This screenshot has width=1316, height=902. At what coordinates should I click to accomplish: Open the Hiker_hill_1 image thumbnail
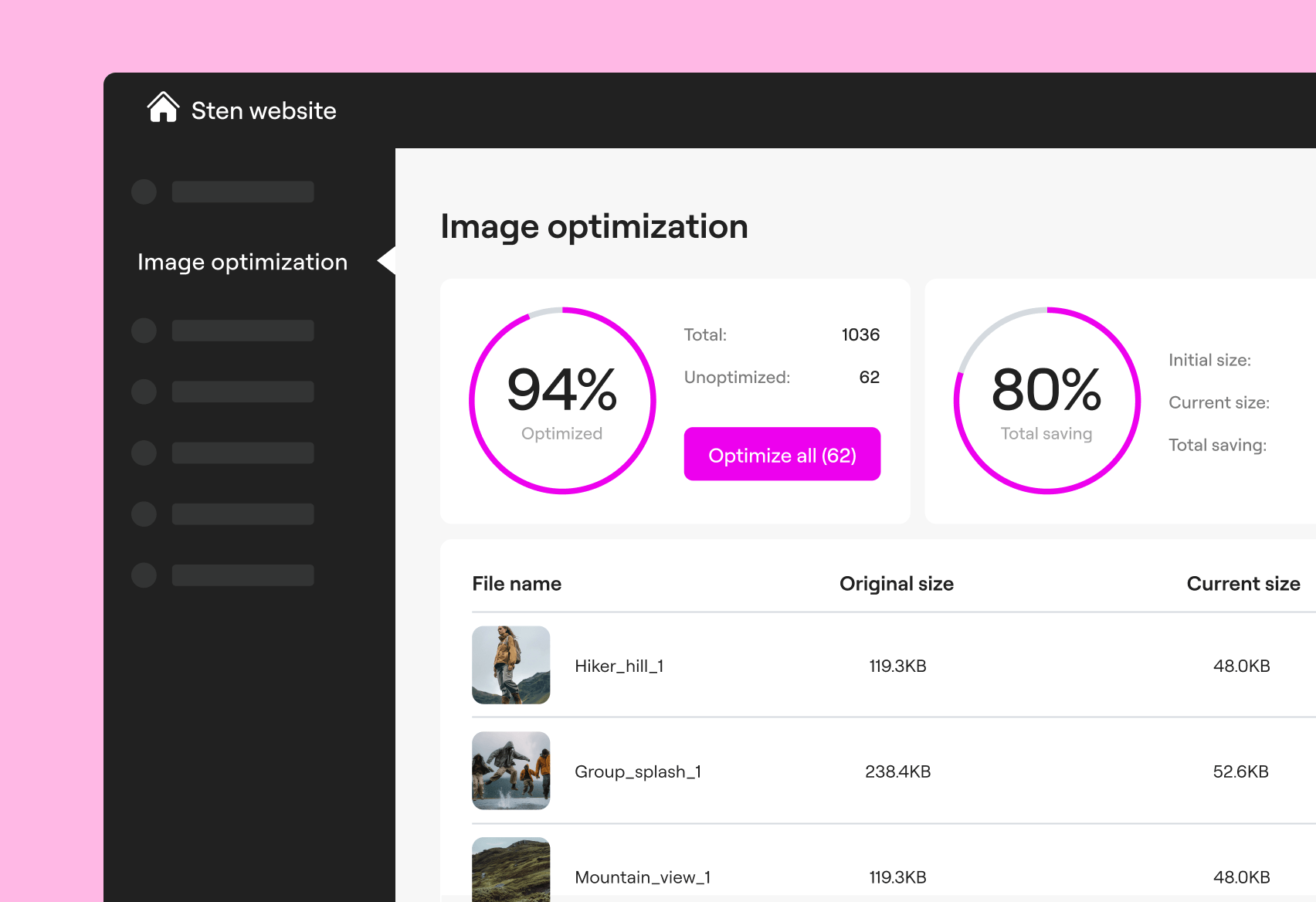[511, 665]
